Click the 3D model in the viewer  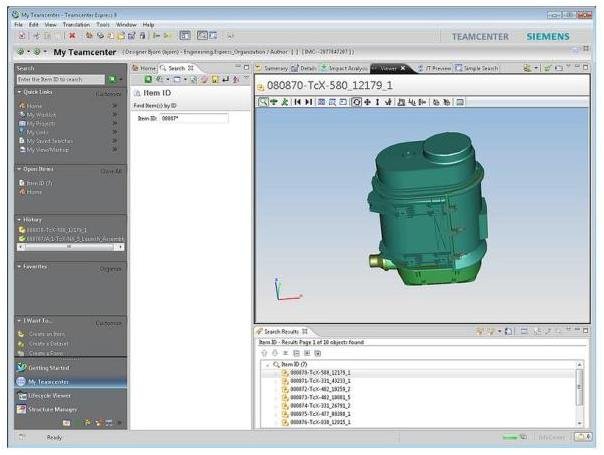pos(428,210)
